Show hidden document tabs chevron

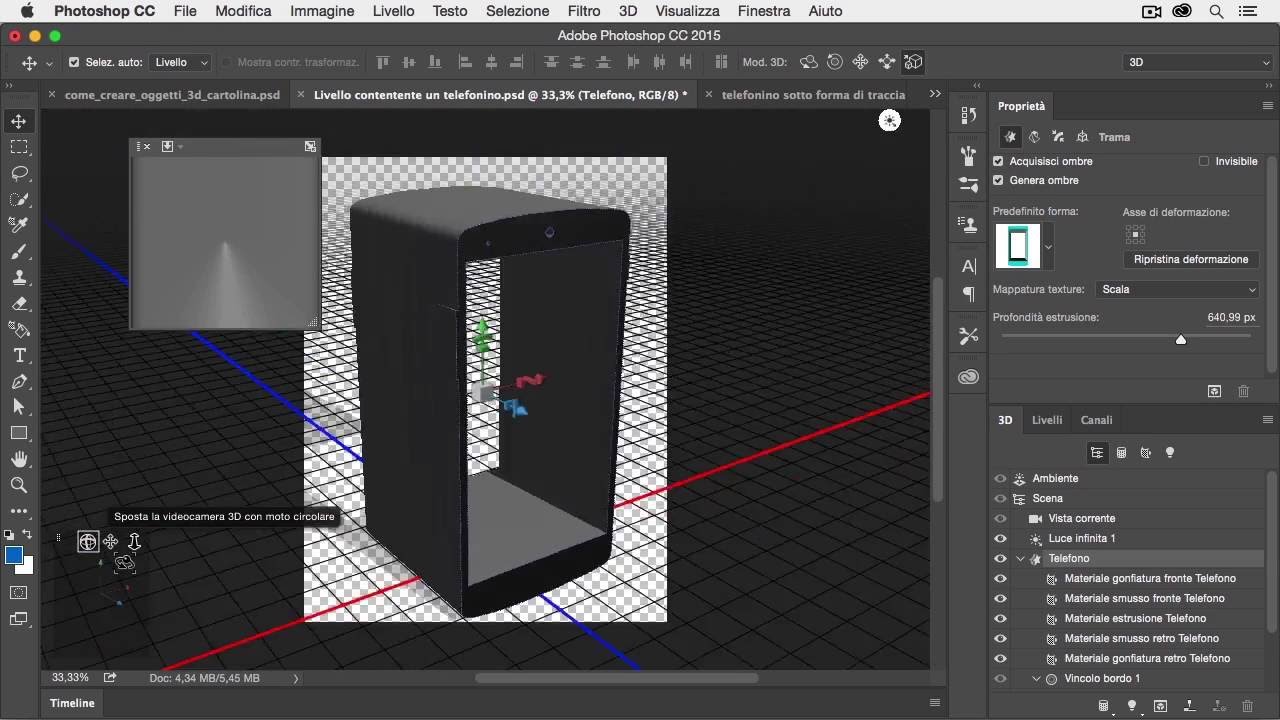tap(935, 94)
